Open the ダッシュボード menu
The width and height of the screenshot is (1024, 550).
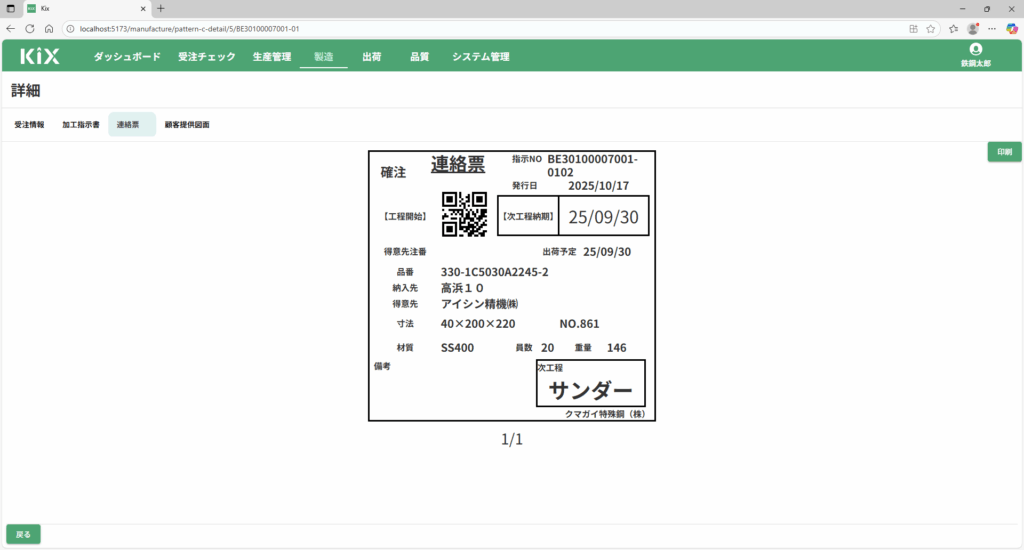tap(127, 57)
